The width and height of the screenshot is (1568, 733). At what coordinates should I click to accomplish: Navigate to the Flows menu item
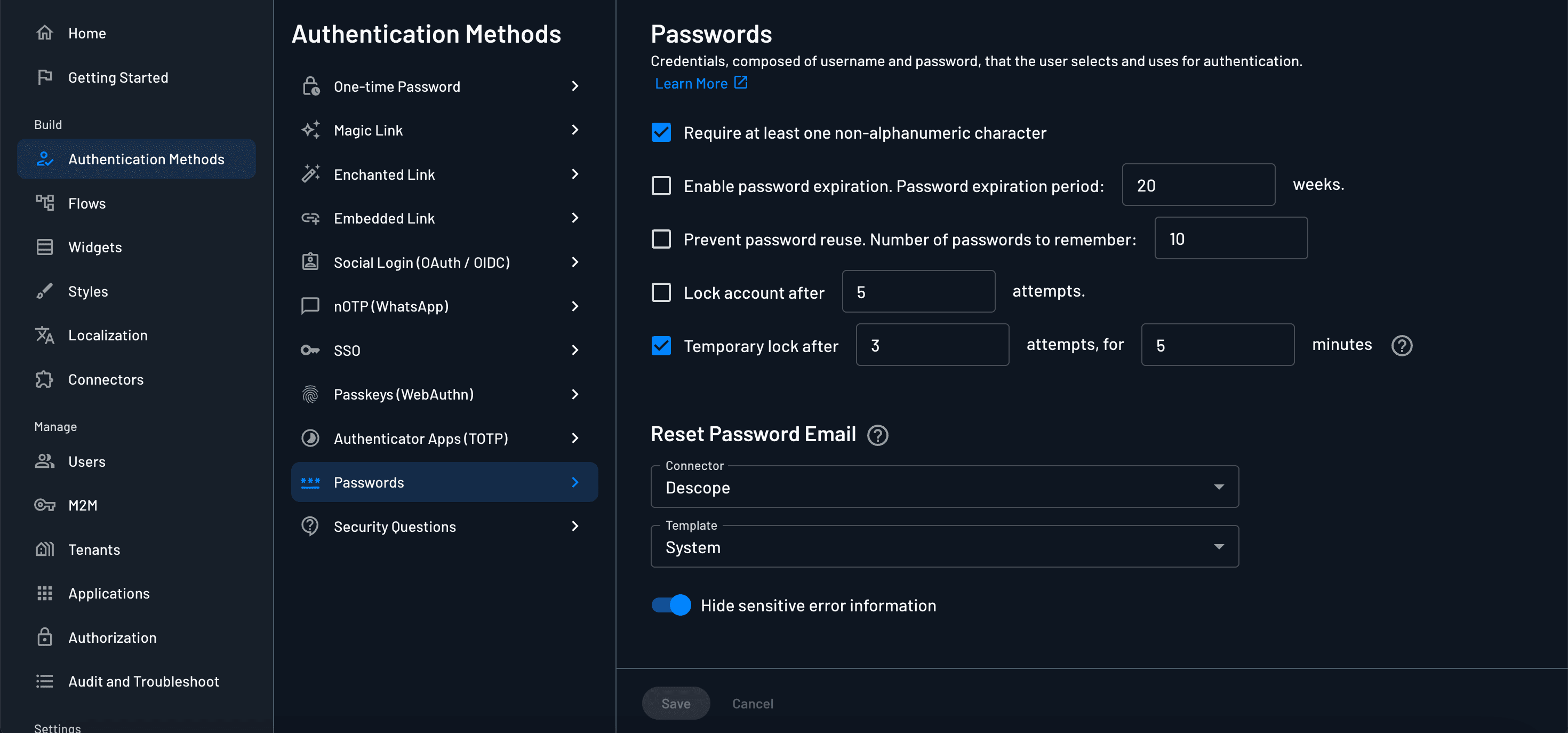(x=86, y=202)
